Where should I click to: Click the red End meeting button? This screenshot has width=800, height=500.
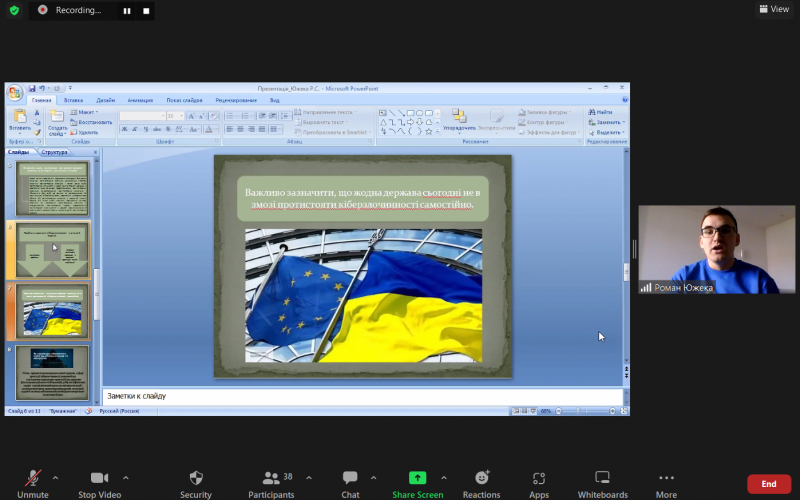click(x=769, y=484)
